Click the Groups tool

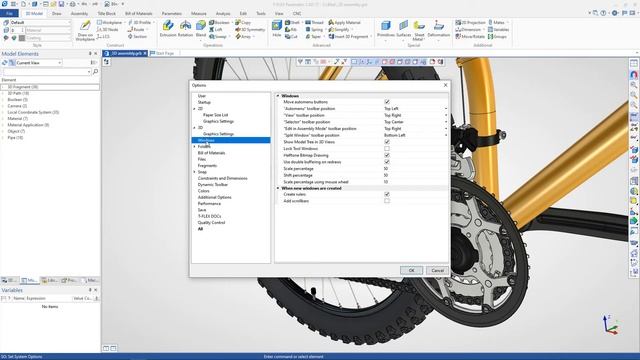497,36
